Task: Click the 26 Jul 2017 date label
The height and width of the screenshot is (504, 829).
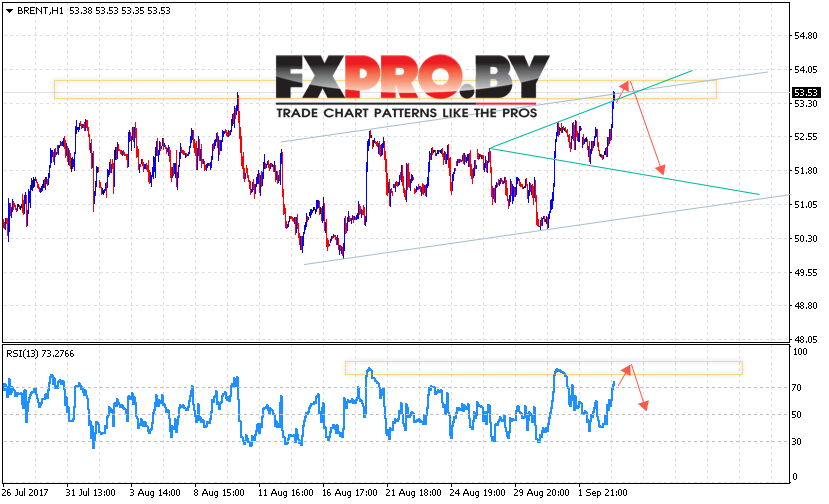Action: click(25, 493)
